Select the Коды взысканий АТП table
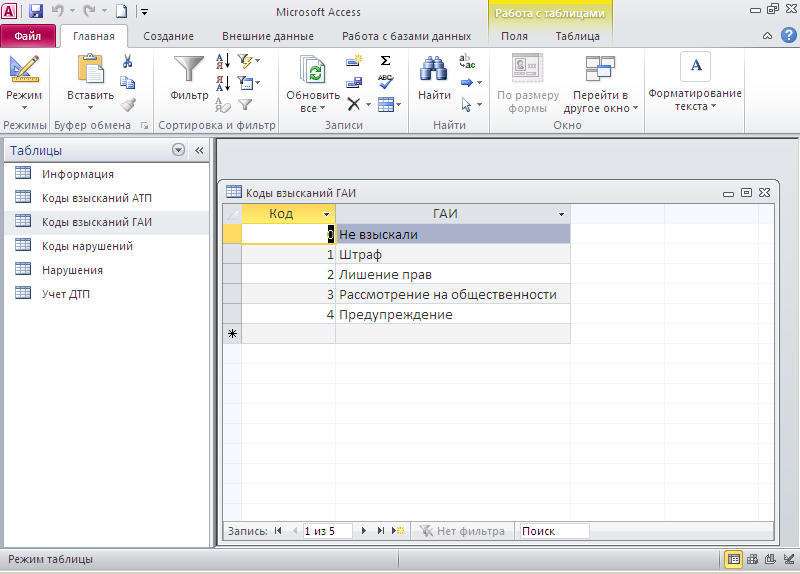Viewport: 800px width, 574px height. (x=107, y=198)
